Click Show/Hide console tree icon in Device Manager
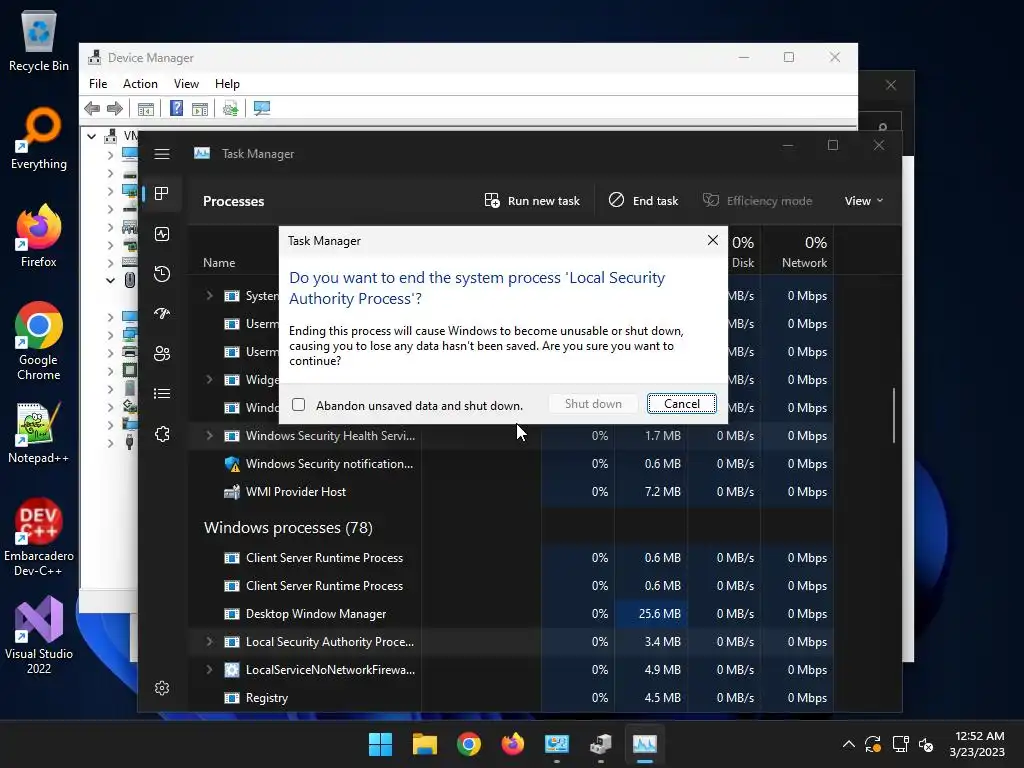1024x768 pixels. pyautogui.click(x=146, y=108)
